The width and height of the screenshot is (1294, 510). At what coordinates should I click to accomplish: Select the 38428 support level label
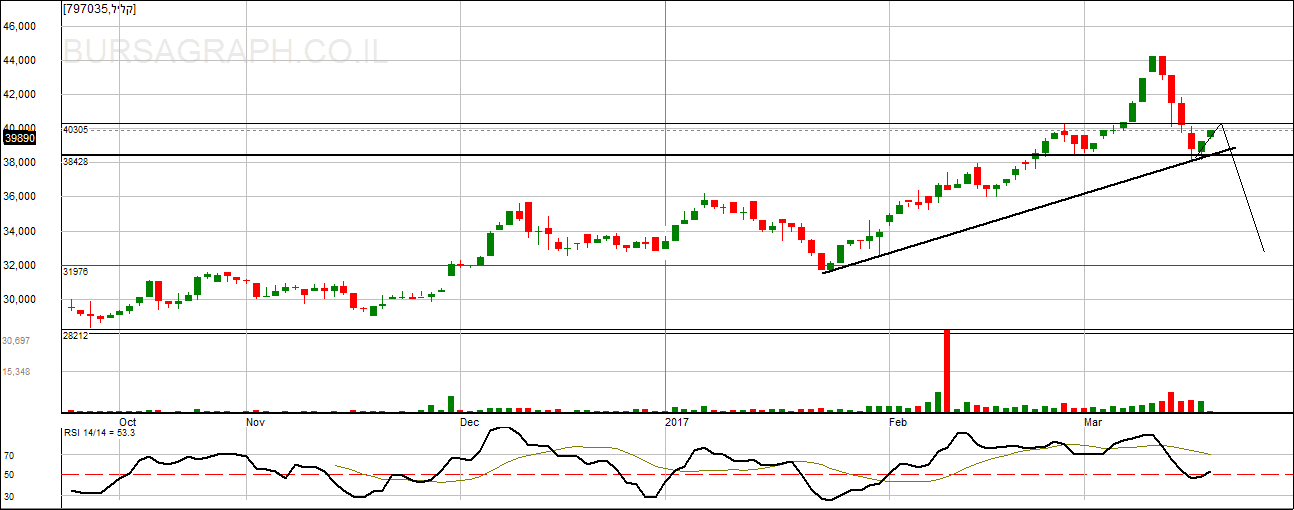point(75,161)
